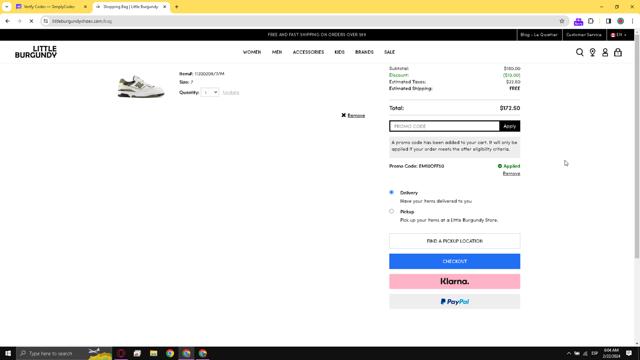Click the Total $172.50 amount
This screenshot has height=360, width=640.
[510, 108]
